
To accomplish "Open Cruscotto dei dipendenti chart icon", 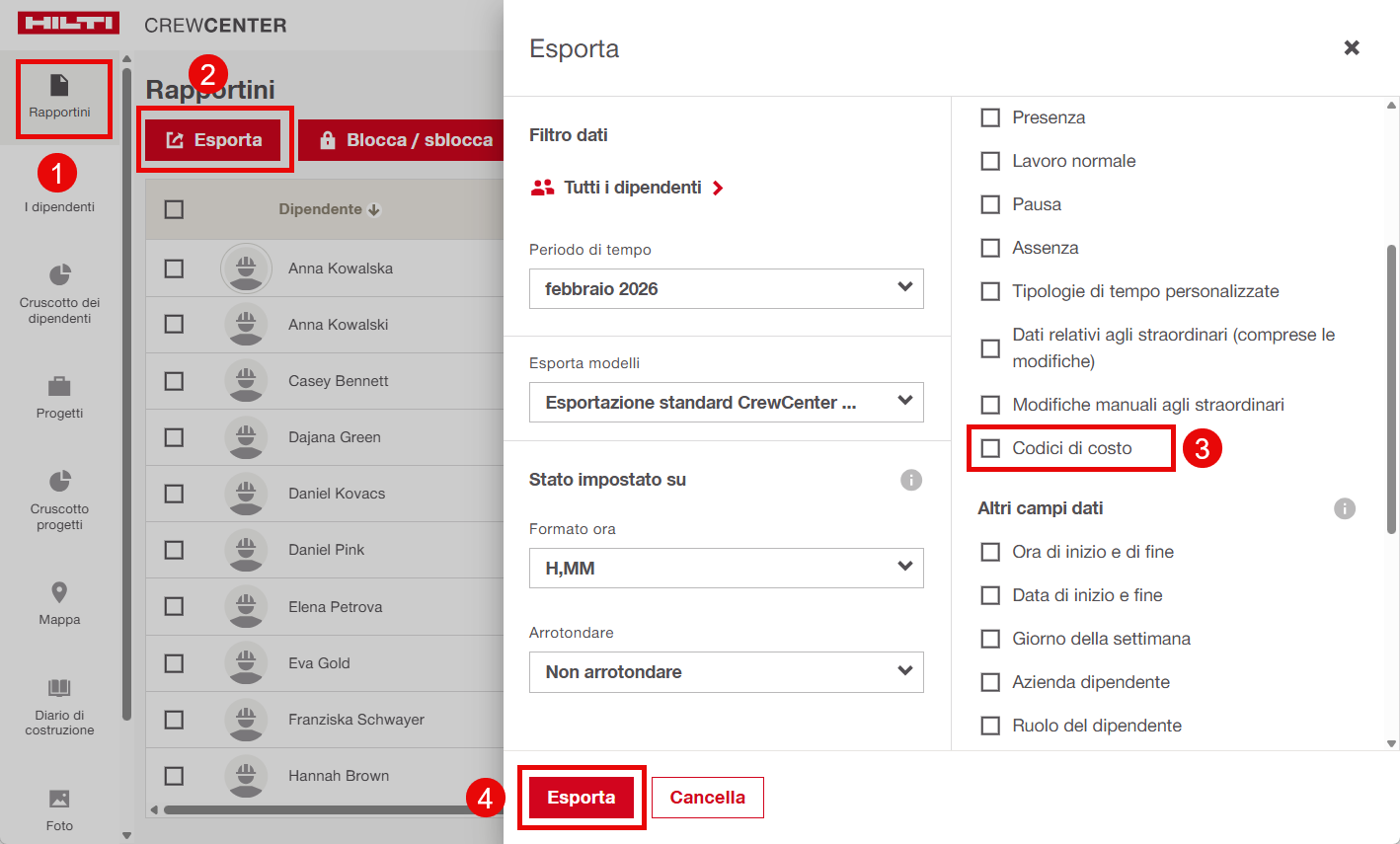I will pyautogui.click(x=59, y=274).
